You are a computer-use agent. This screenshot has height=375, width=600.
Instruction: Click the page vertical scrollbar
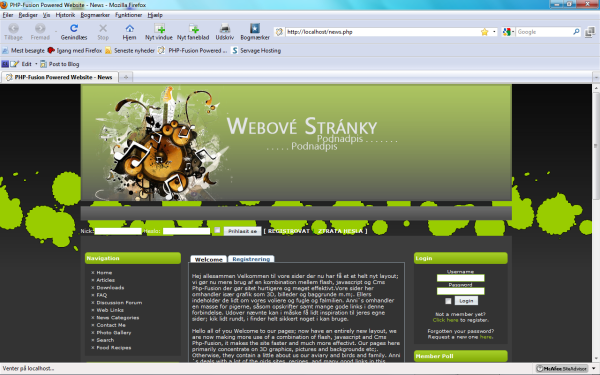click(596, 223)
